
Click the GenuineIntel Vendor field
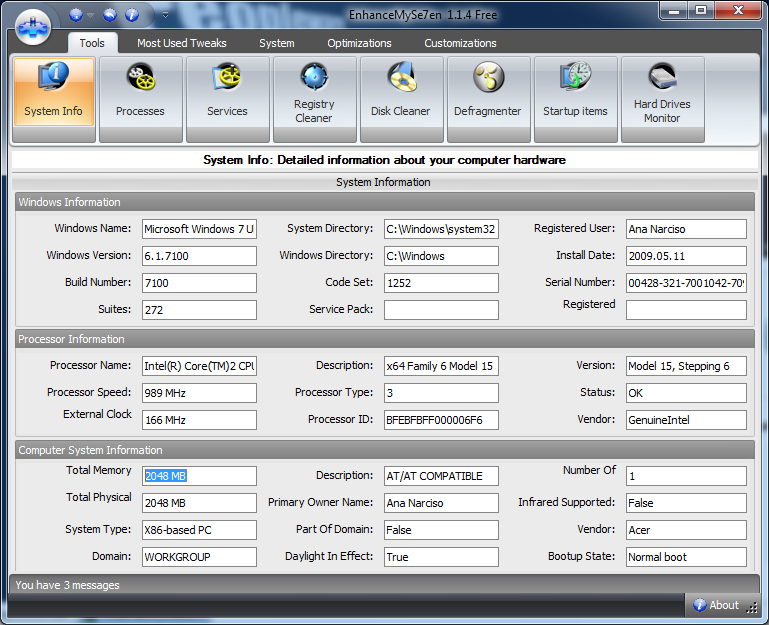point(686,420)
